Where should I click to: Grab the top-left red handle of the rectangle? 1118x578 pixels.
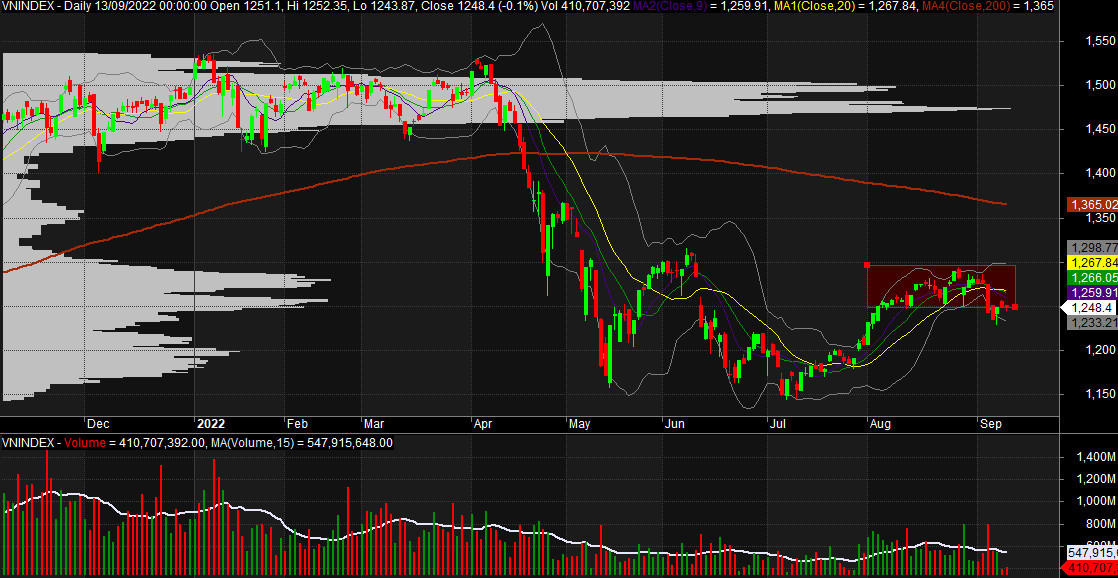point(867,265)
